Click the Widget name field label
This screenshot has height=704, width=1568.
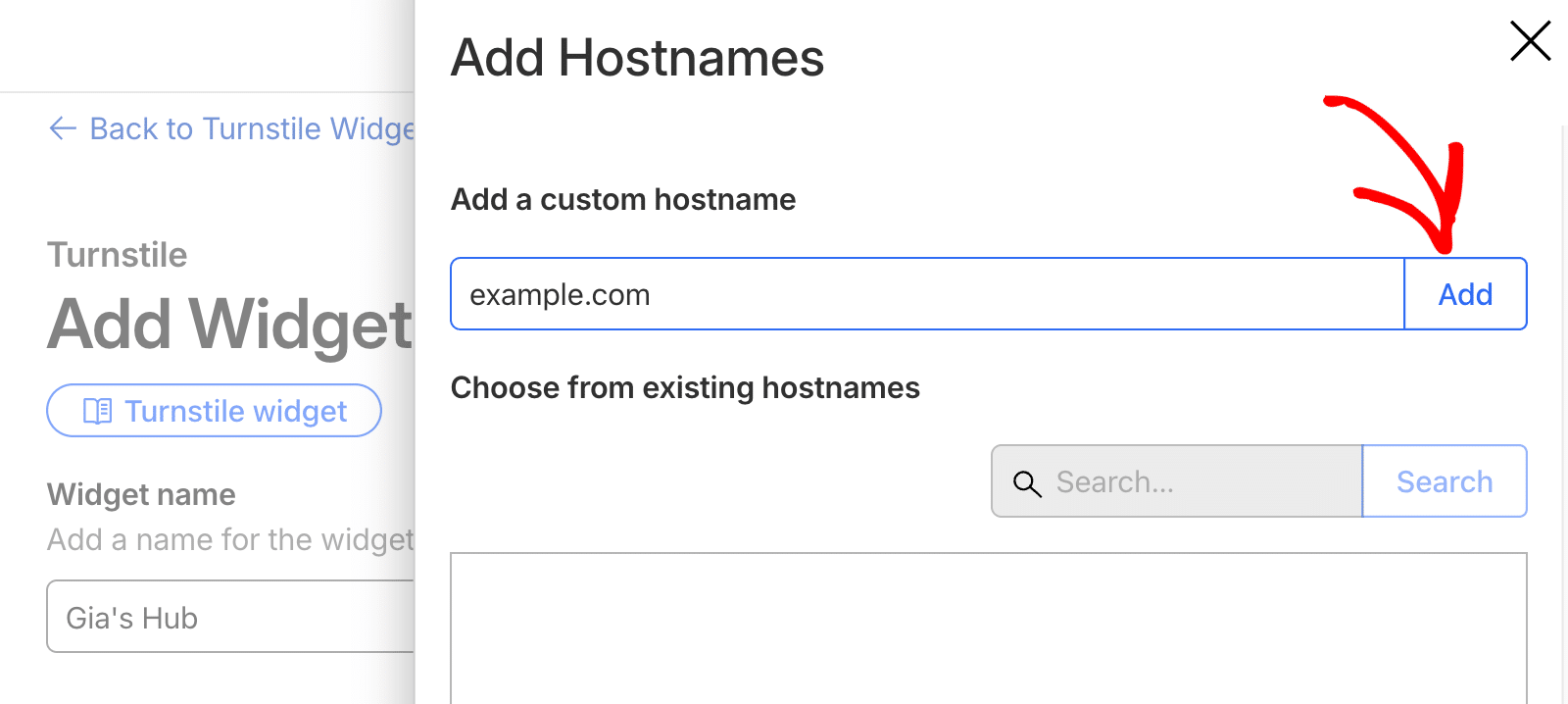point(141,495)
